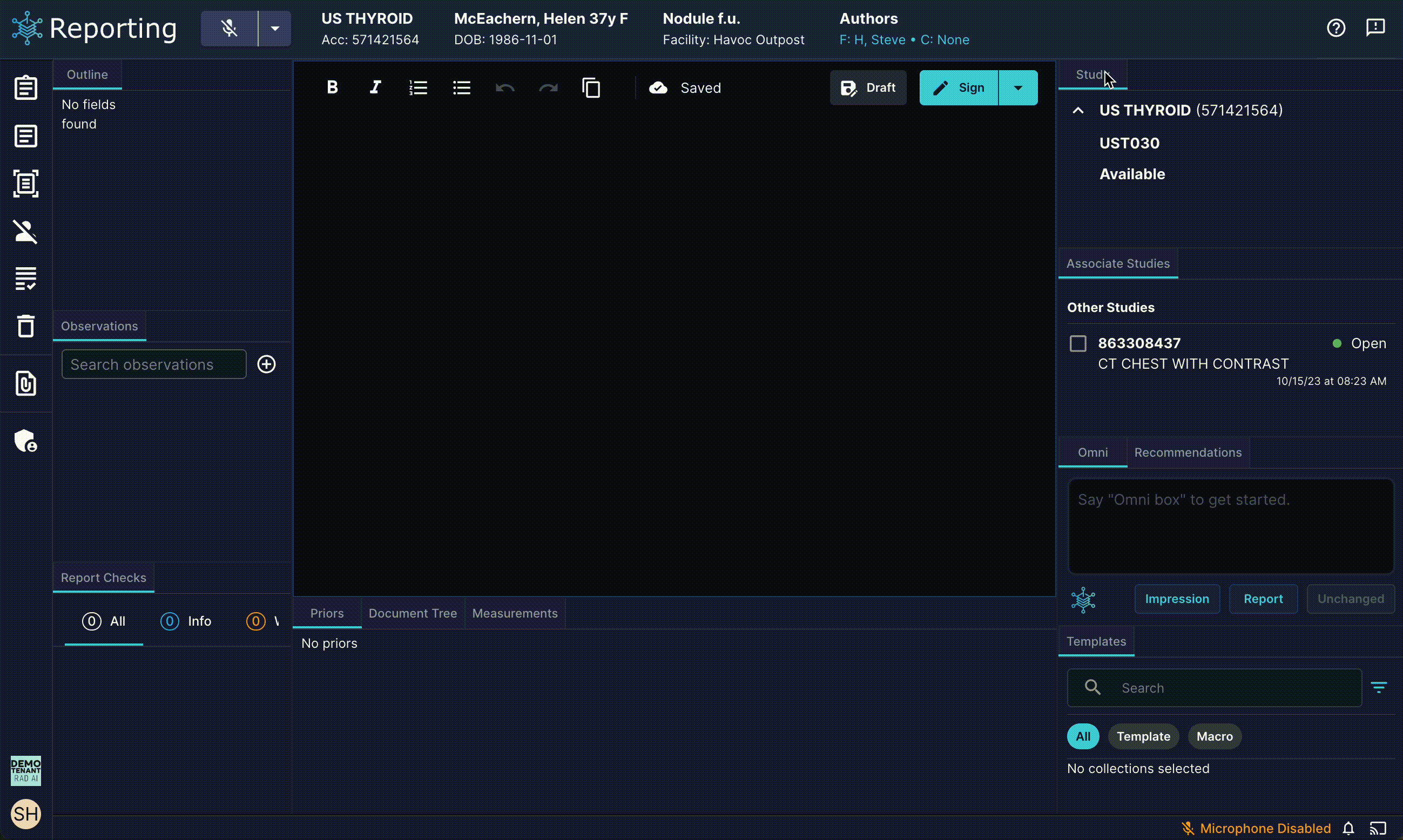Click the authors link F: H, Steve

tap(873, 39)
